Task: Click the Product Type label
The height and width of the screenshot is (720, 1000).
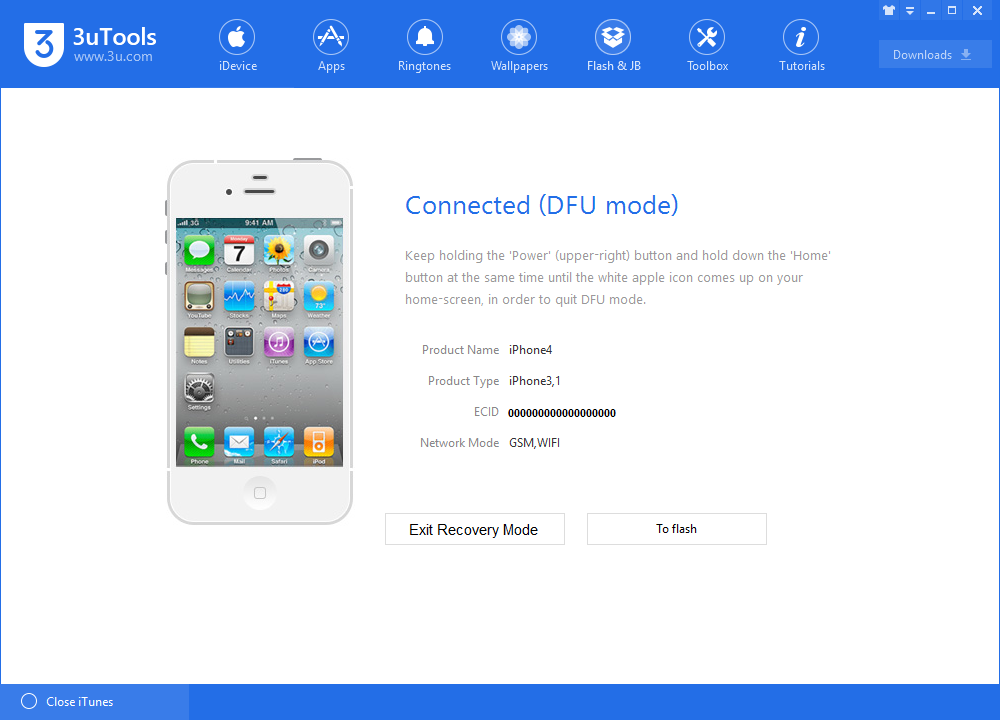Action: (x=464, y=381)
